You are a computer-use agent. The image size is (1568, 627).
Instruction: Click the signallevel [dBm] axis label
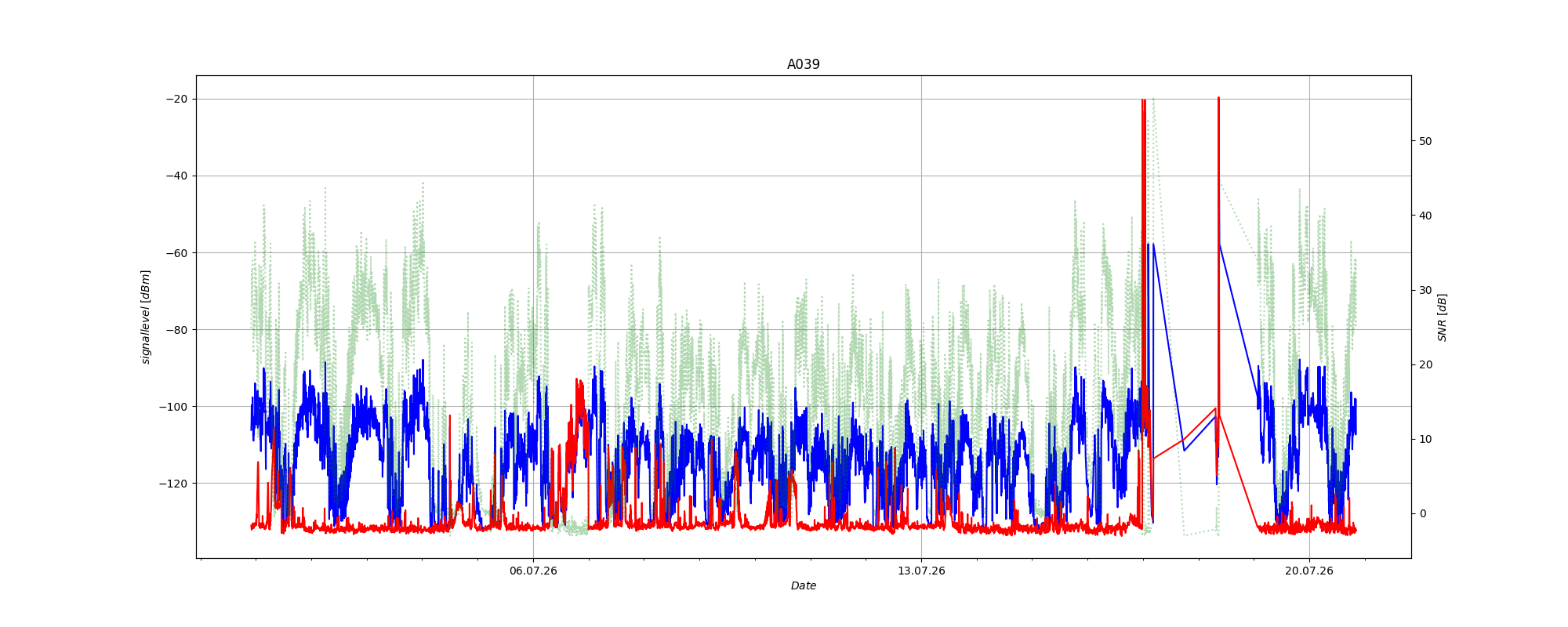coord(146,317)
